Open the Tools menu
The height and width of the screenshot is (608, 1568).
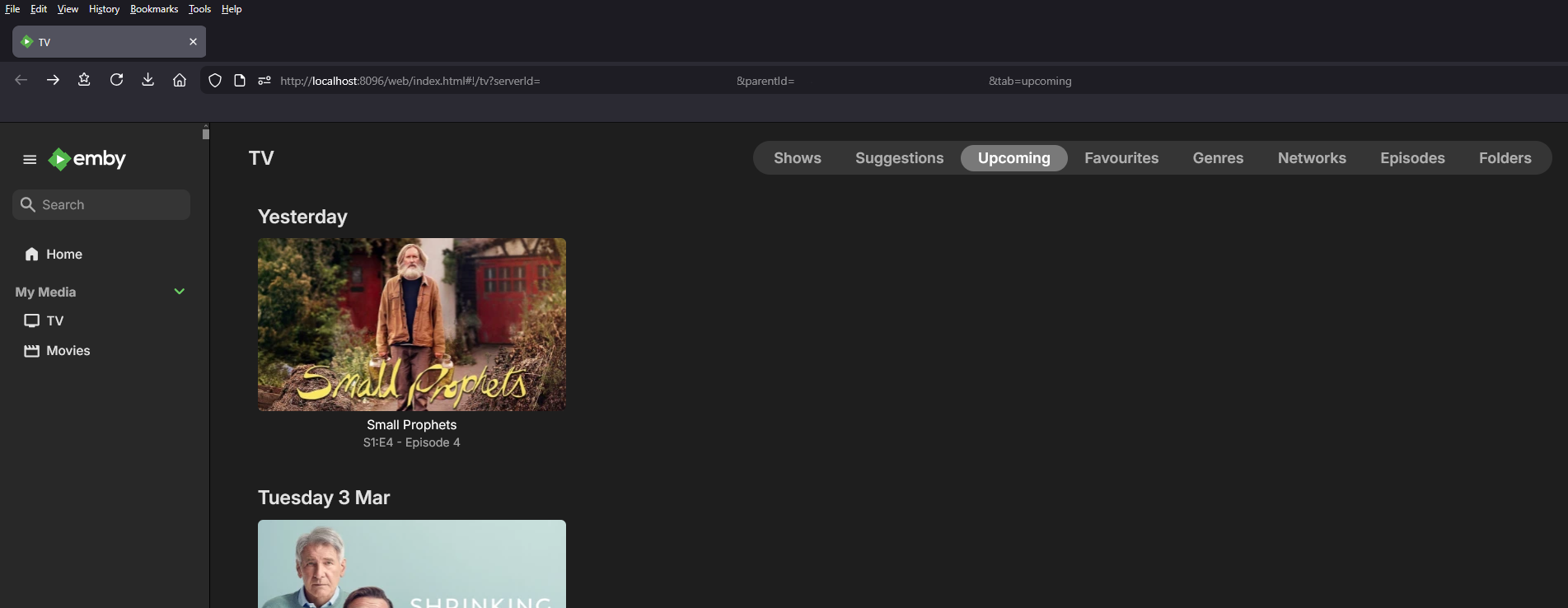coord(199,9)
